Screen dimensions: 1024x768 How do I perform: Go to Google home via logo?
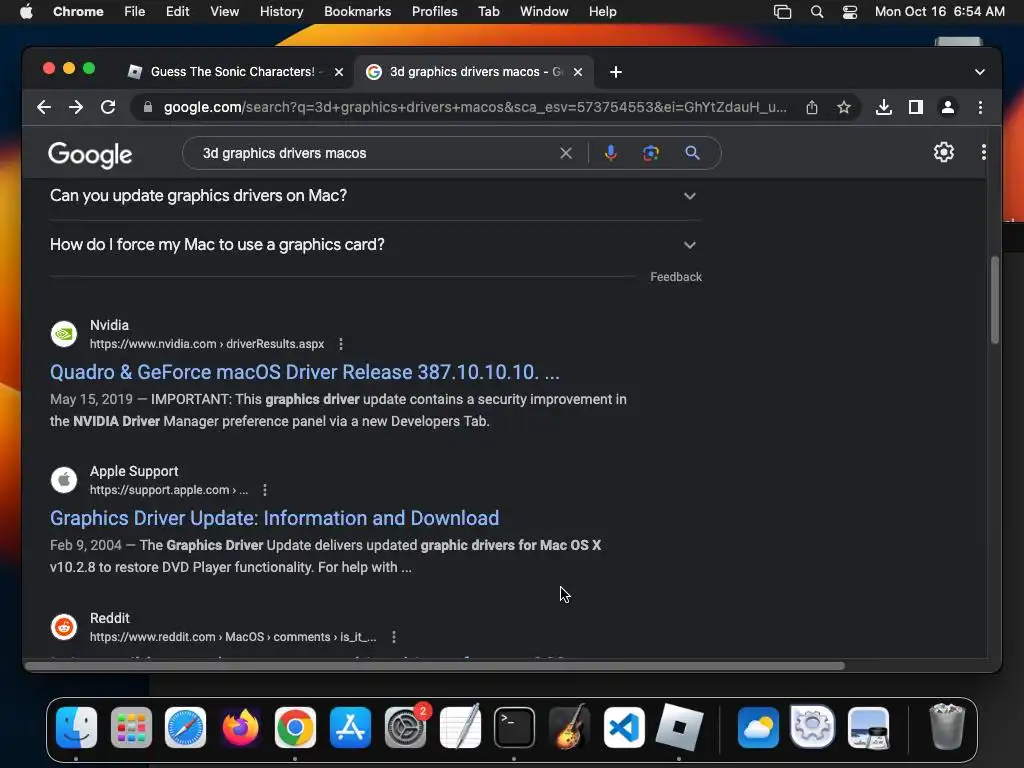[x=90, y=155]
